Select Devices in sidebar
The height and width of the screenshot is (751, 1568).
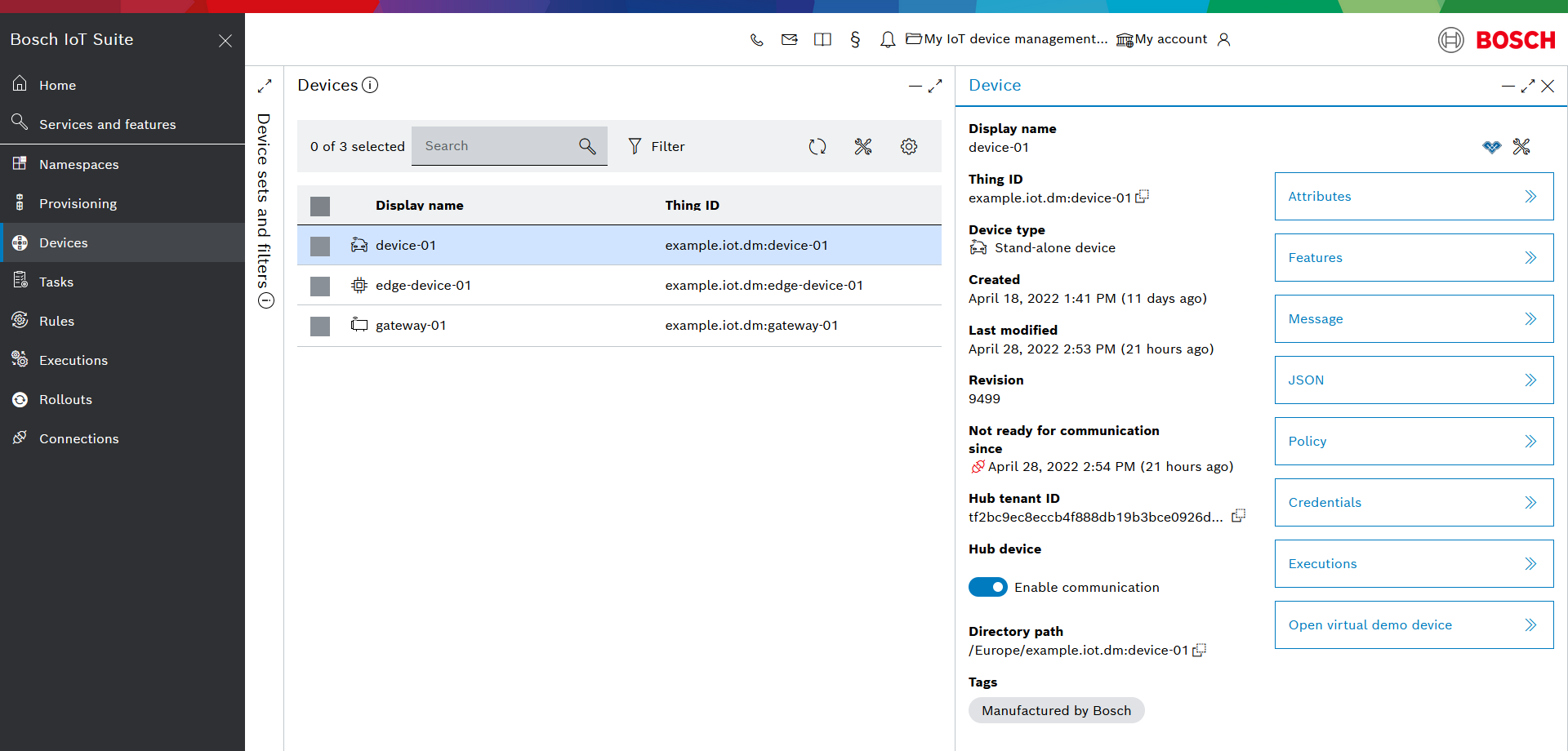(x=122, y=242)
